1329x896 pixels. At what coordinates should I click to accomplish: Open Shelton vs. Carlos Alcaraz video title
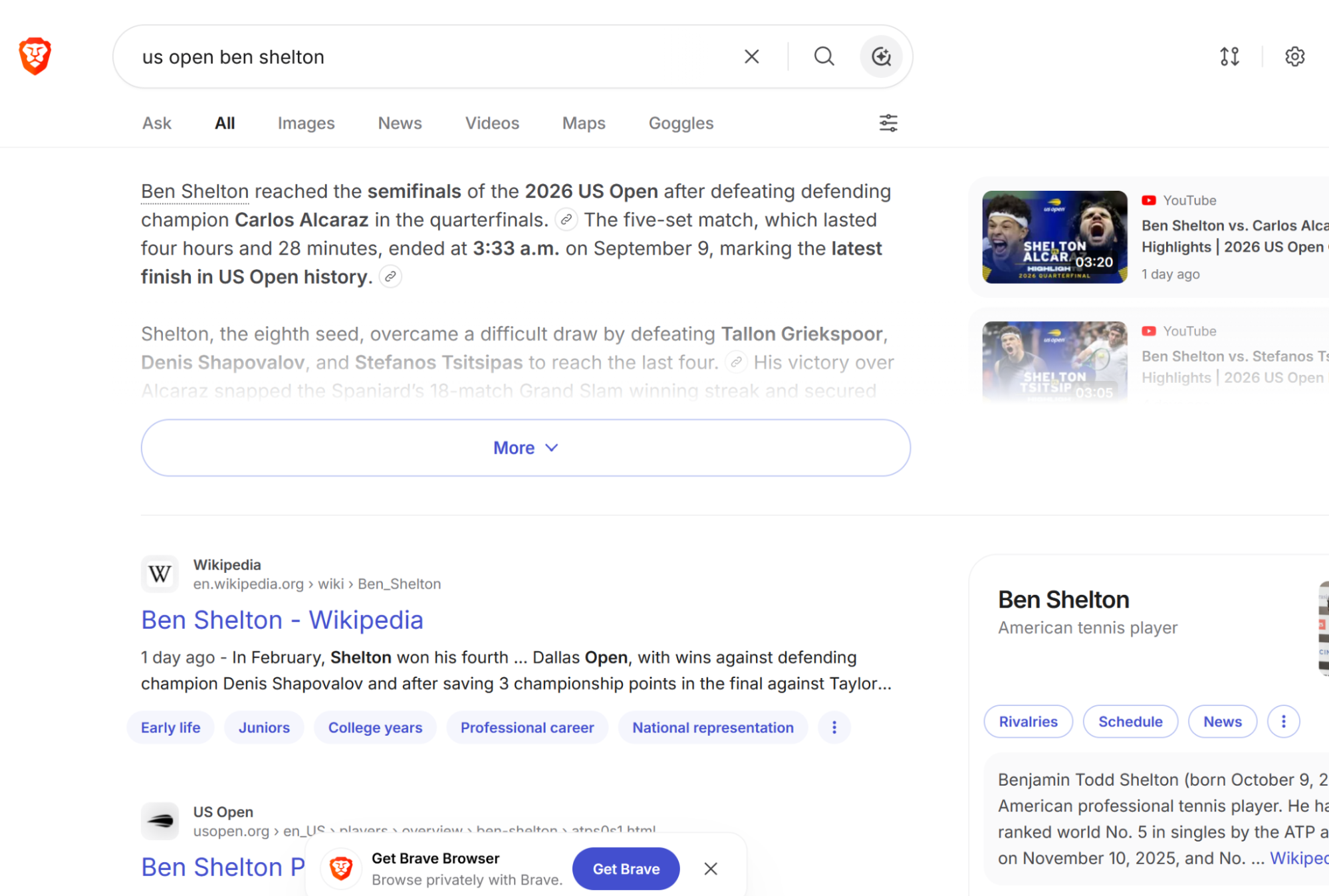click(1235, 236)
